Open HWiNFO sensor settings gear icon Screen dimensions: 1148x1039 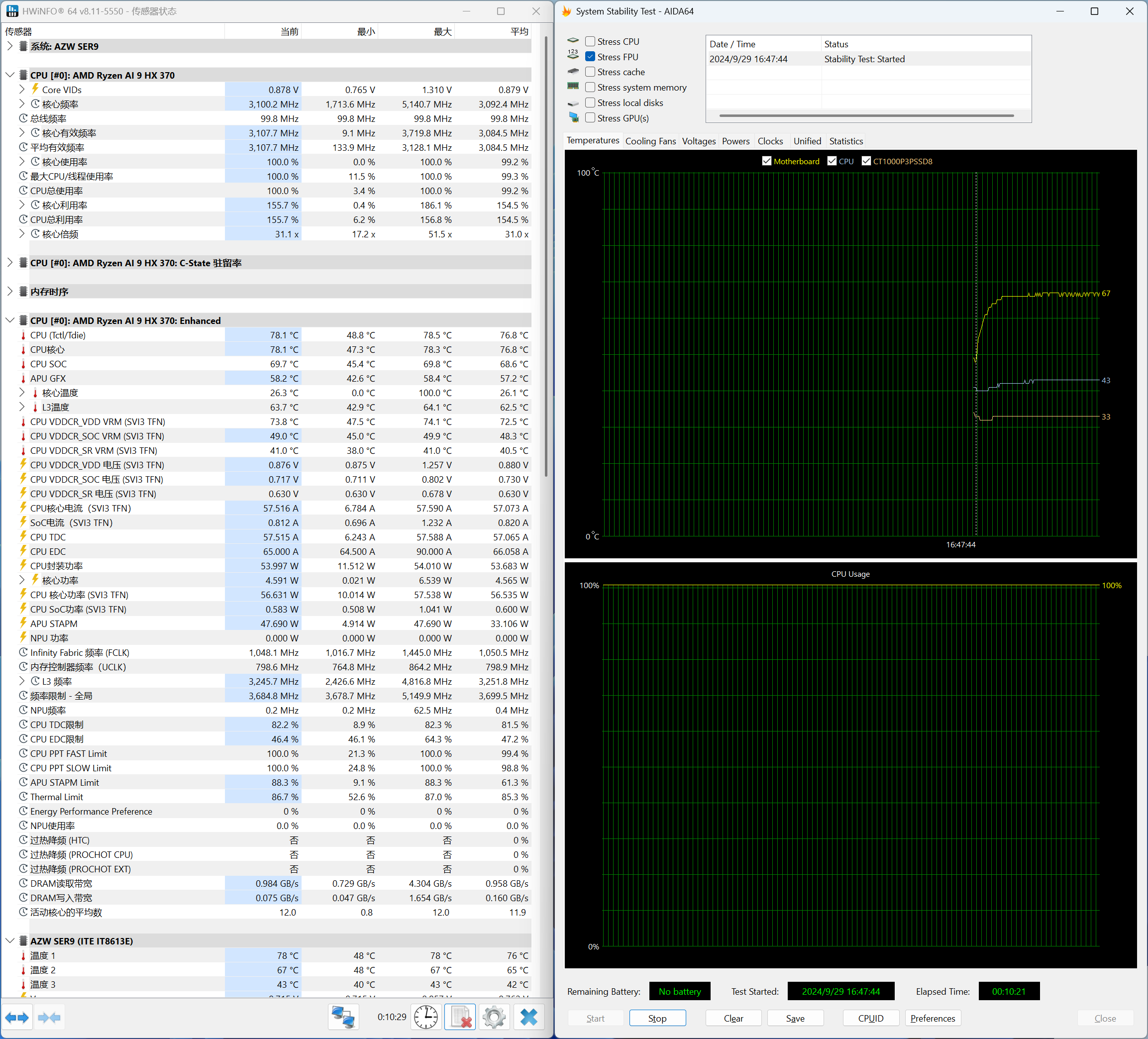pyautogui.click(x=494, y=1018)
